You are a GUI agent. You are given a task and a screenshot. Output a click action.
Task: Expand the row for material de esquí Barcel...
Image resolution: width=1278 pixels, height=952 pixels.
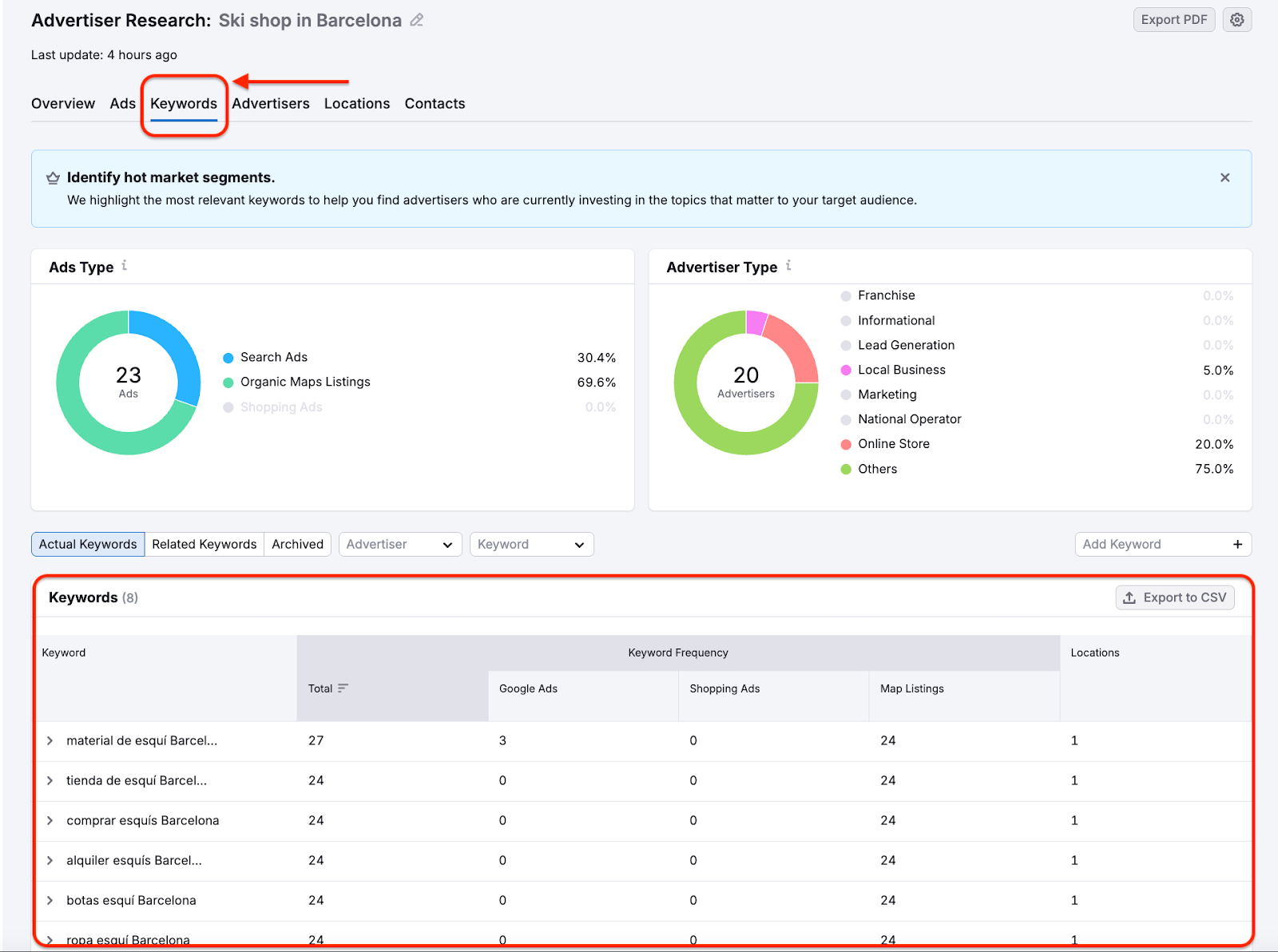(51, 740)
